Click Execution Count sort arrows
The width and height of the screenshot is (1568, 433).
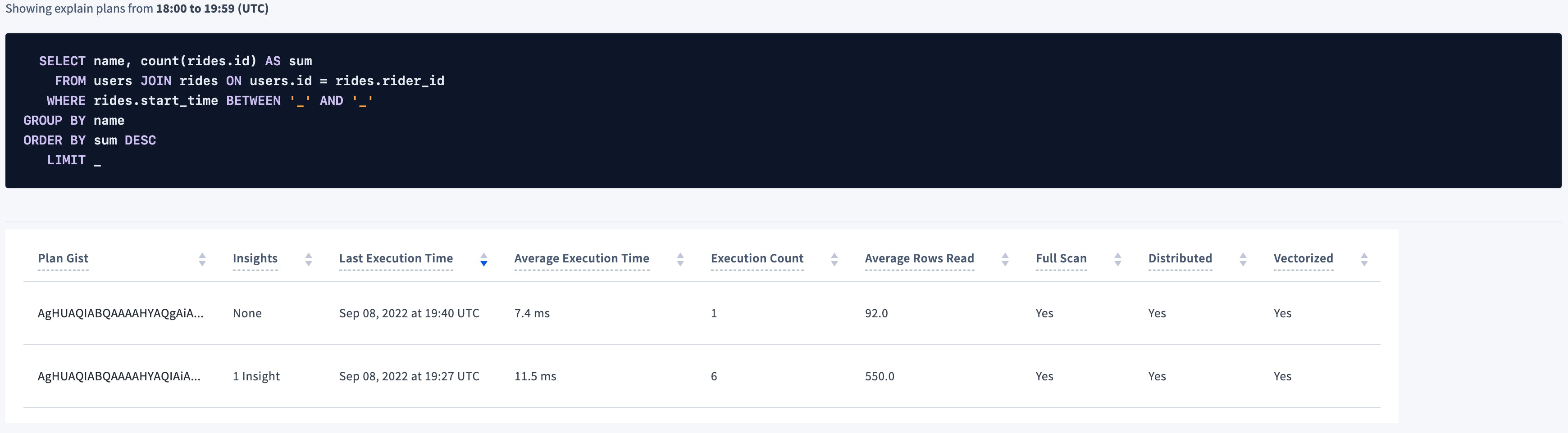pos(834,260)
